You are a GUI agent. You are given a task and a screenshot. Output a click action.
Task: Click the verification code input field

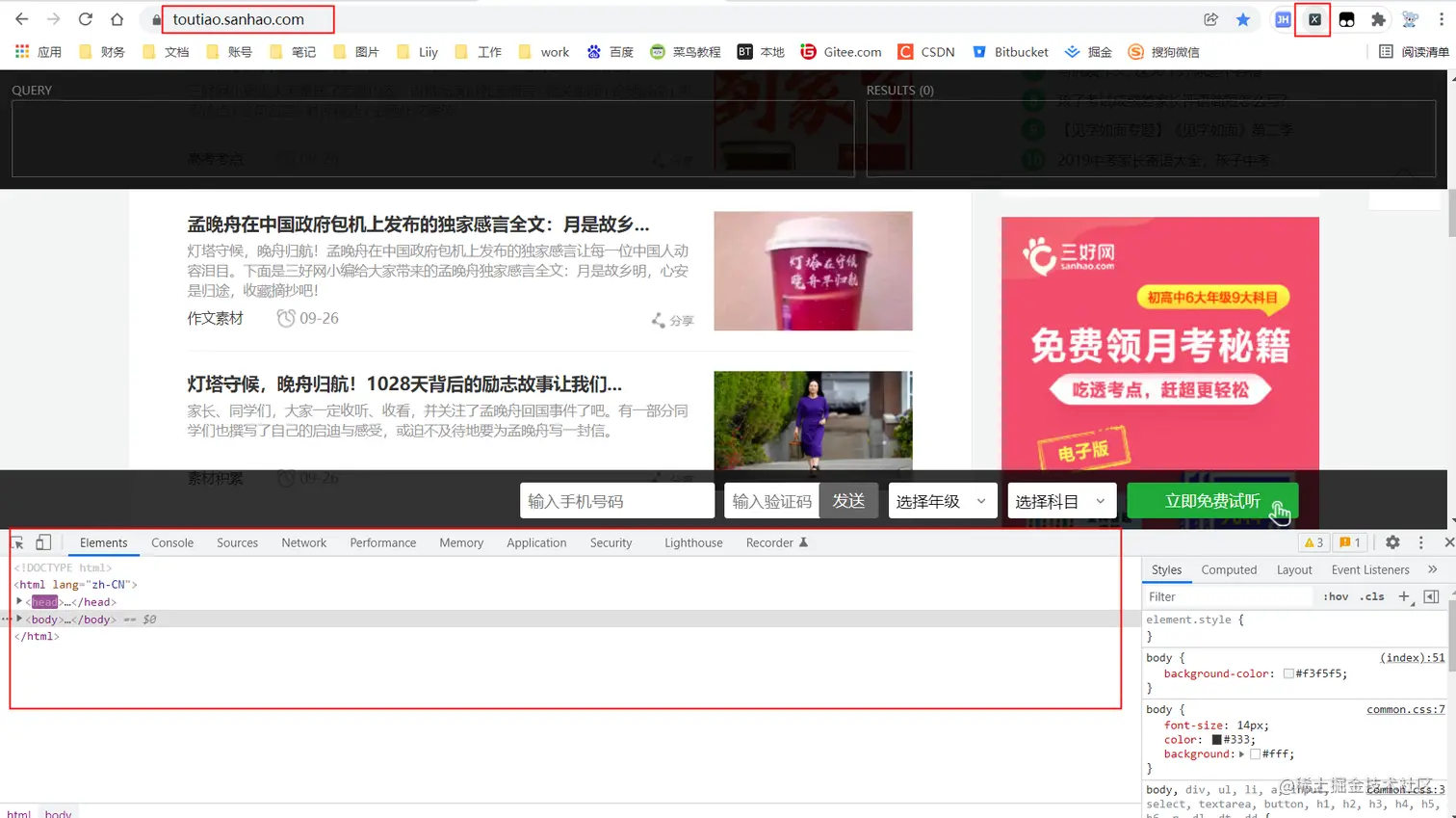771,501
